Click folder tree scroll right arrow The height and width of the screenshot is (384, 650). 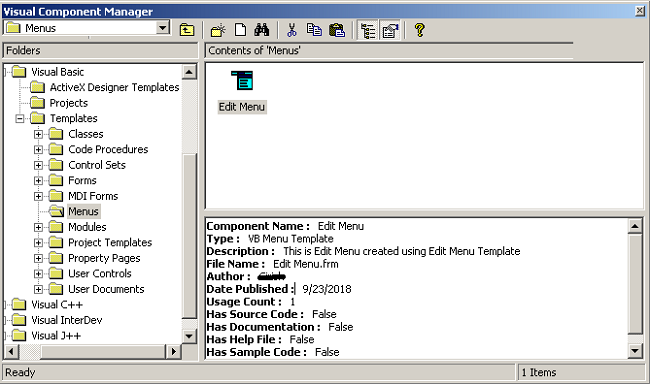pyautogui.click(x=174, y=352)
